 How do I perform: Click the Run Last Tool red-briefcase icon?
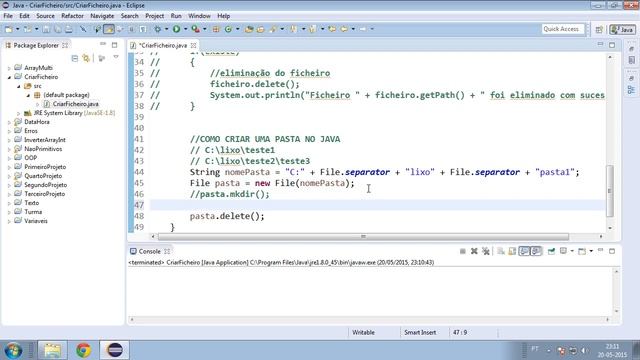click(x=196, y=29)
